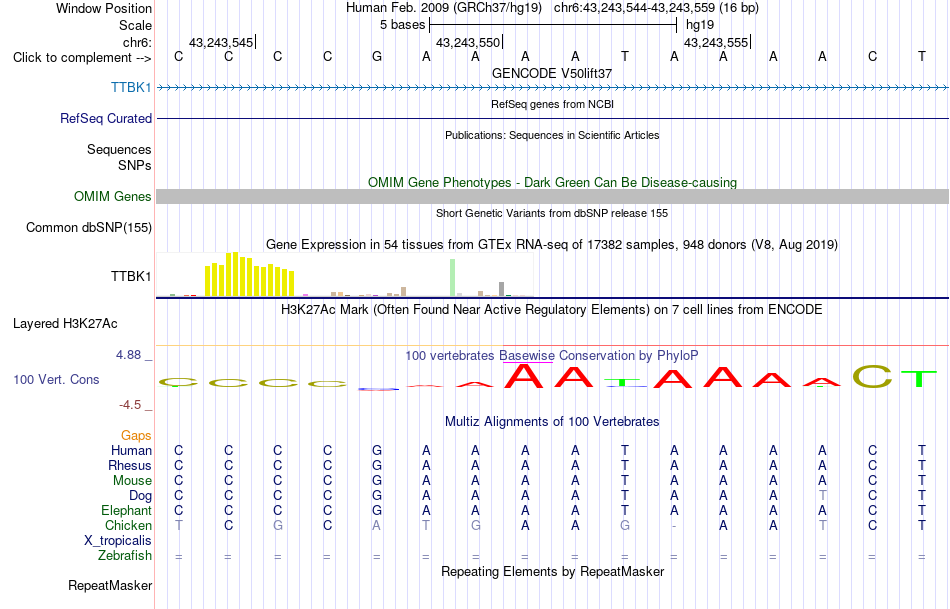The height and width of the screenshot is (609, 950).
Task: Click the X_tropicalis row label
Action: pos(118,541)
